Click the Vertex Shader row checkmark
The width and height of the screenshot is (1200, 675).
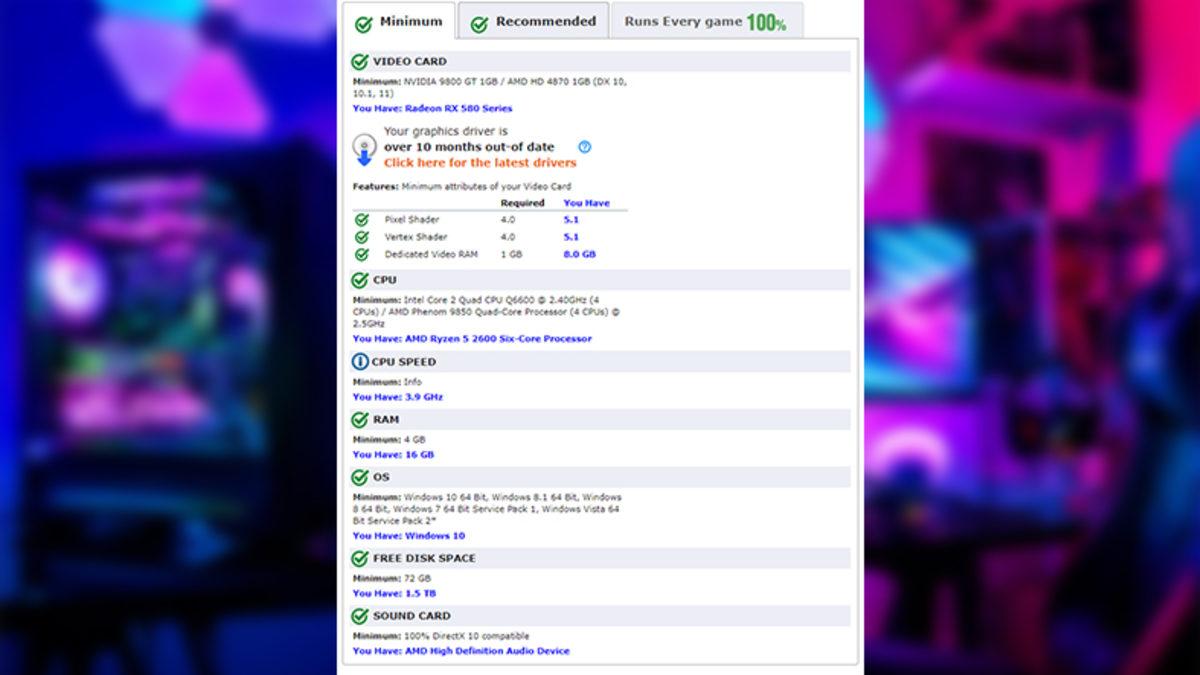[x=362, y=237]
